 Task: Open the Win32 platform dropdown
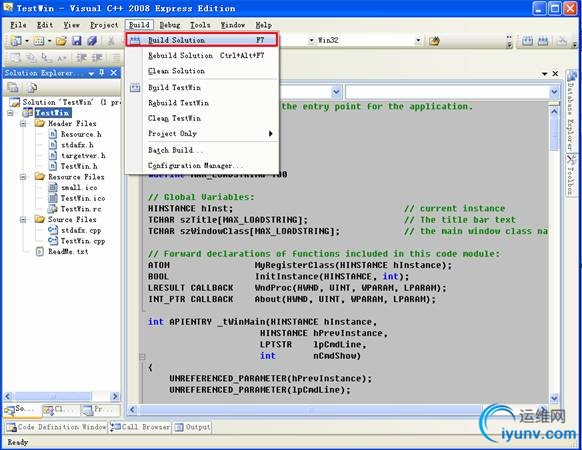pyautogui.click(x=418, y=40)
